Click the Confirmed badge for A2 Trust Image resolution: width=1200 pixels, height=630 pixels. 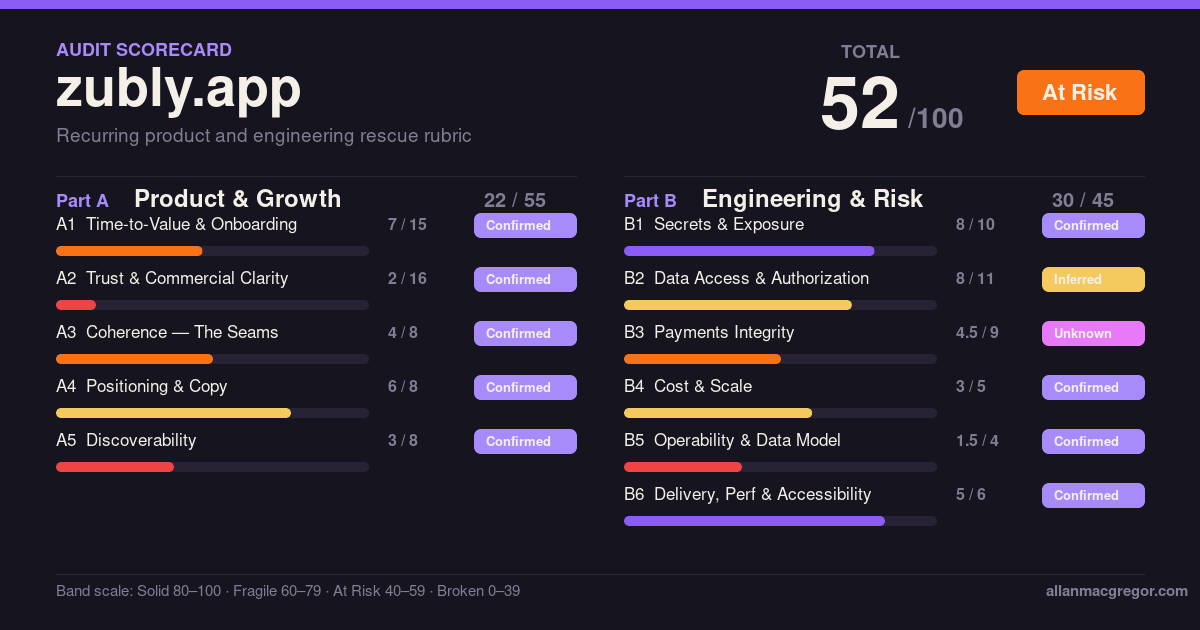[525, 279]
